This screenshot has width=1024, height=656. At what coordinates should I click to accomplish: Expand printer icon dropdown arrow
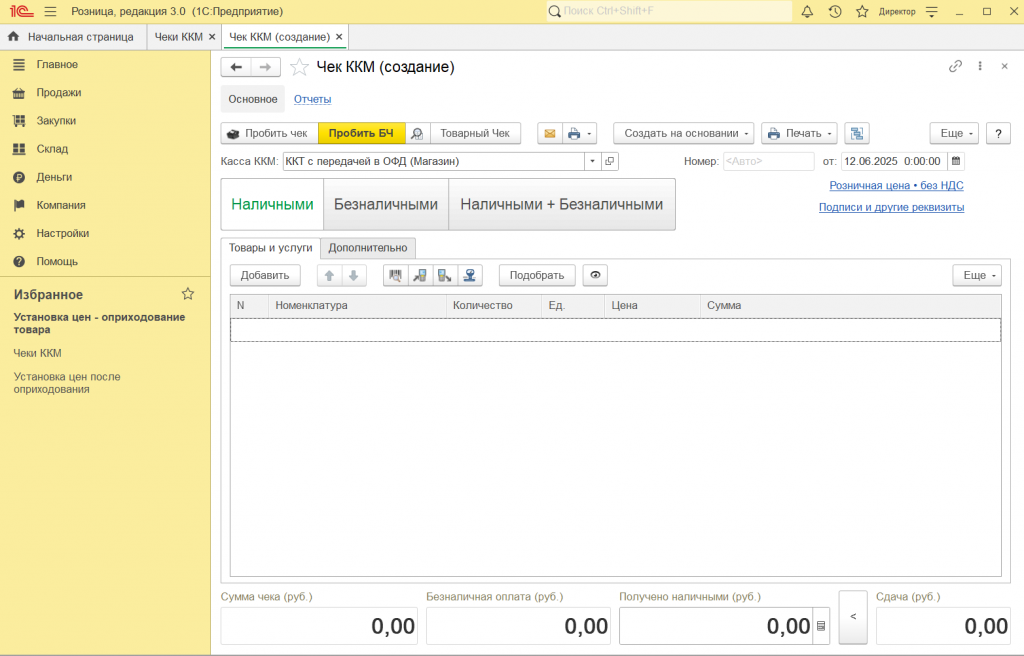[x=590, y=133]
